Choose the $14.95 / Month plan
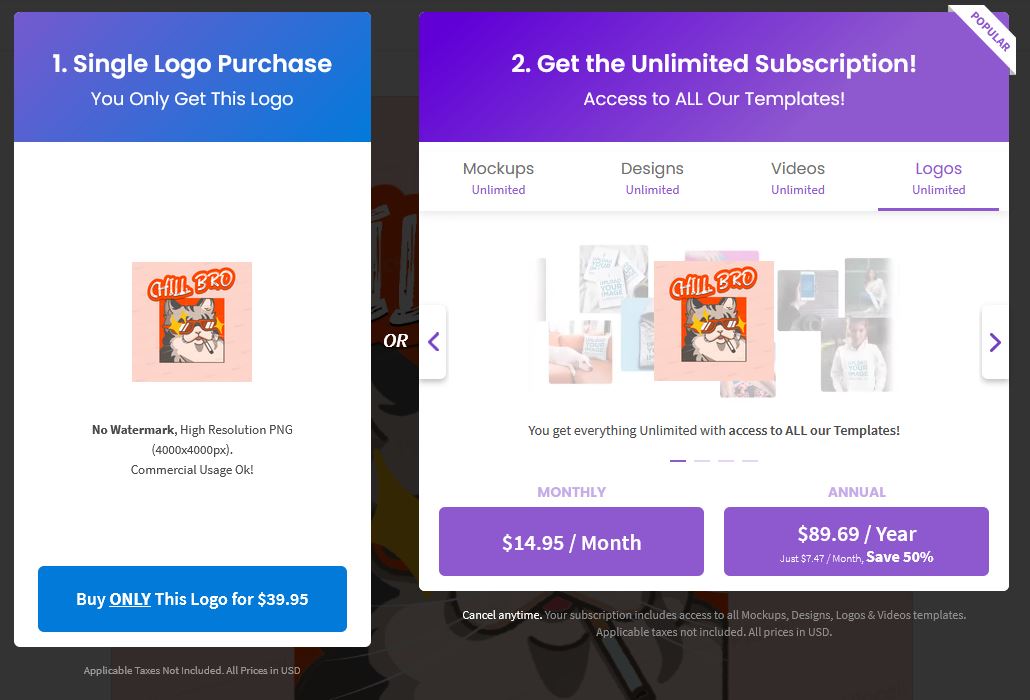Viewport: 1030px width, 700px height. [571, 542]
